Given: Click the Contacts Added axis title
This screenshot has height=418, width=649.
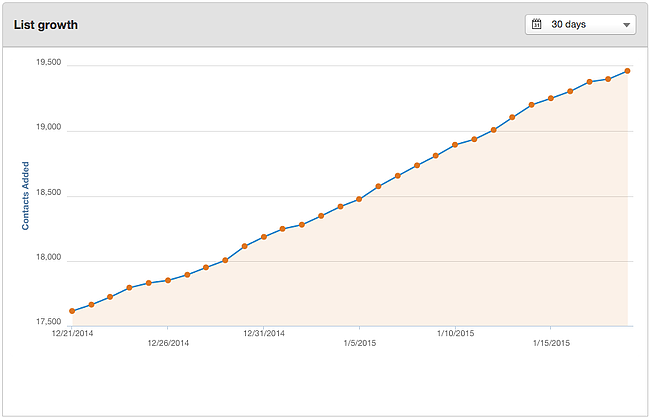Looking at the screenshot, I should (26, 196).
